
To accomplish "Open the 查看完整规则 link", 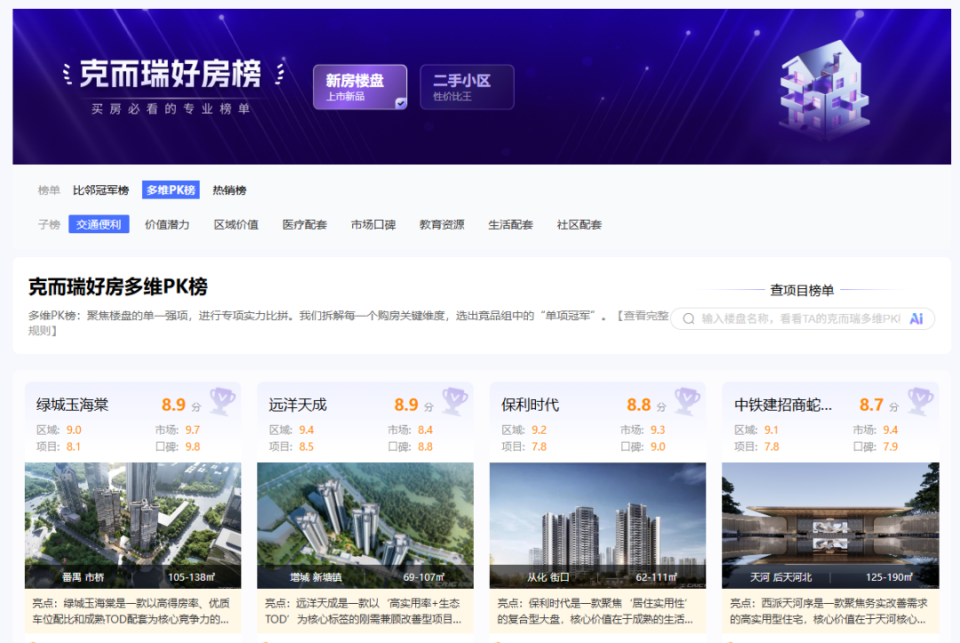I will (643, 316).
